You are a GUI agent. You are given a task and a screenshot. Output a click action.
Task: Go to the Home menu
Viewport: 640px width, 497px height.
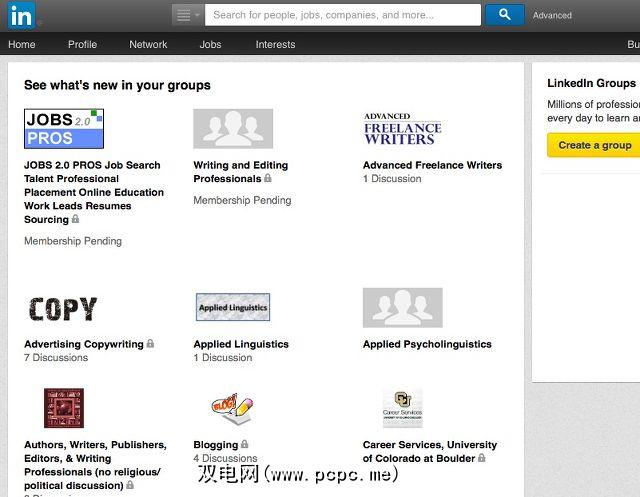pyautogui.click(x=22, y=44)
